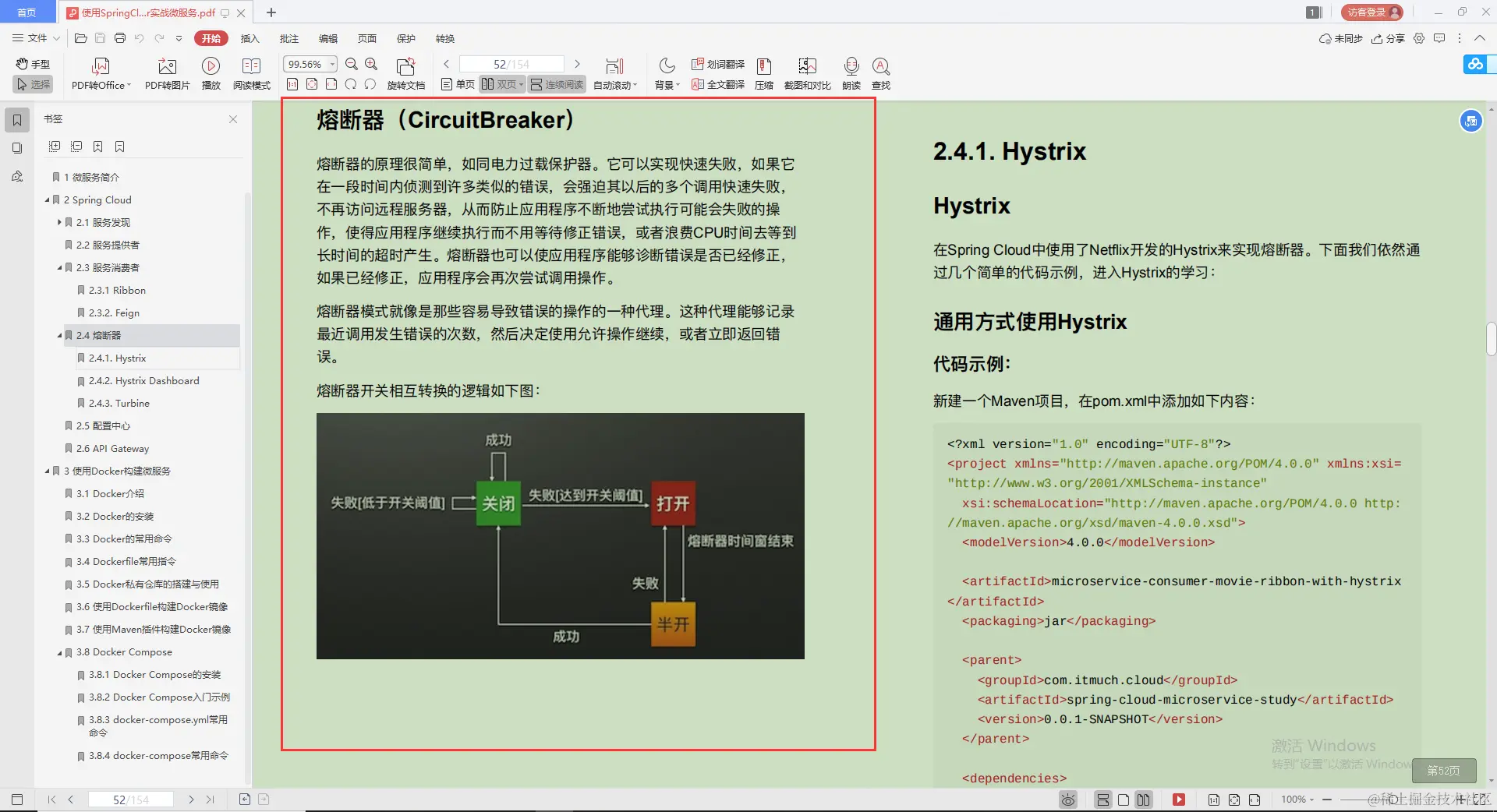
Task: Collapse the 2.4 熔断器 bookmark node
Action: [59, 335]
